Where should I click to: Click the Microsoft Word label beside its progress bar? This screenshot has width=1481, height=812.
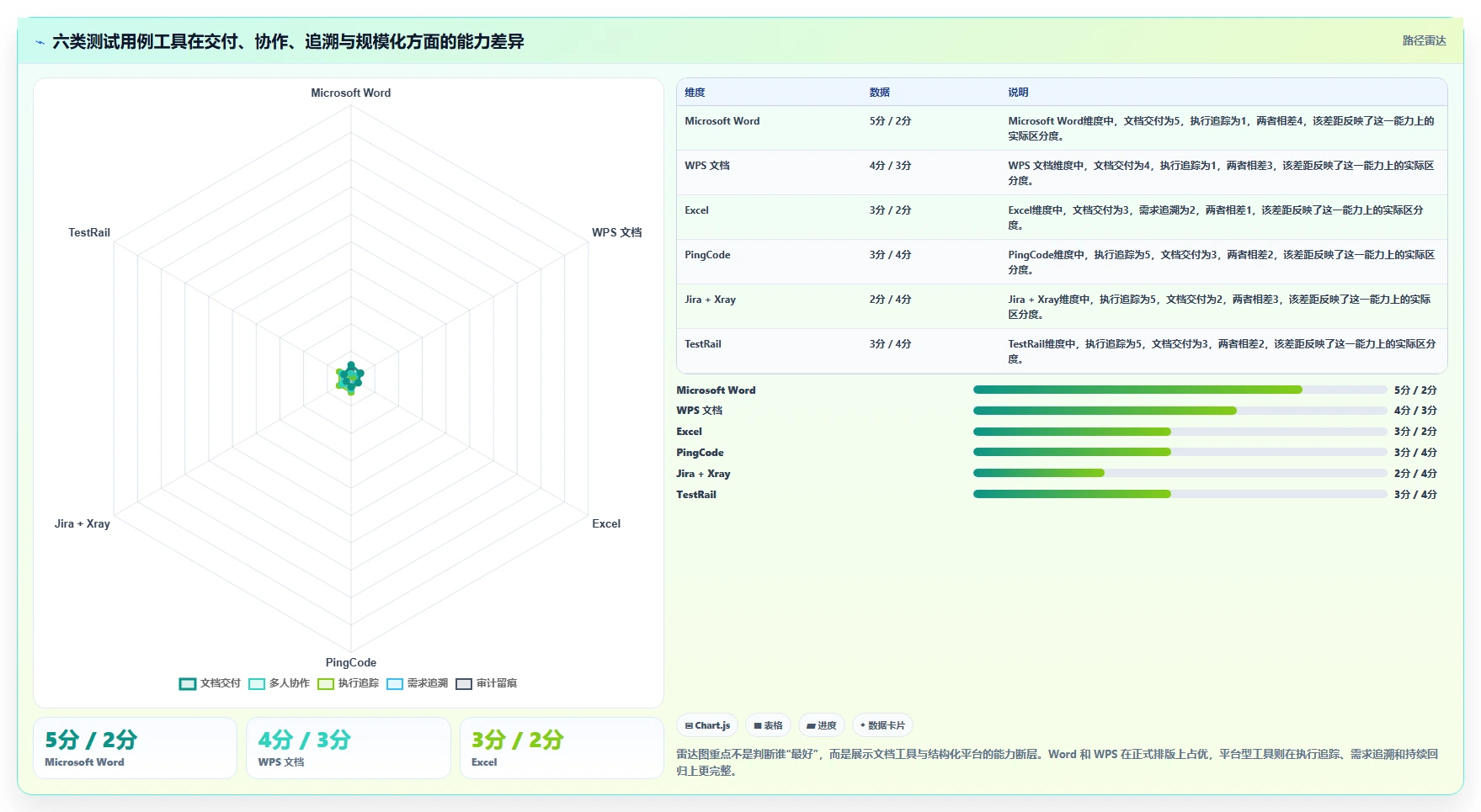point(716,390)
